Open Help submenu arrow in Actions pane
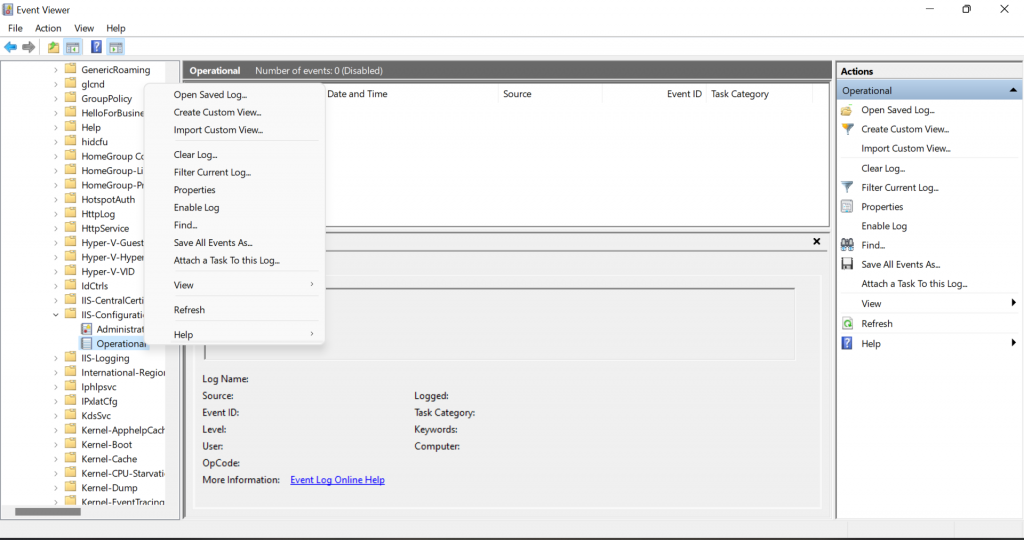 coord(1014,343)
